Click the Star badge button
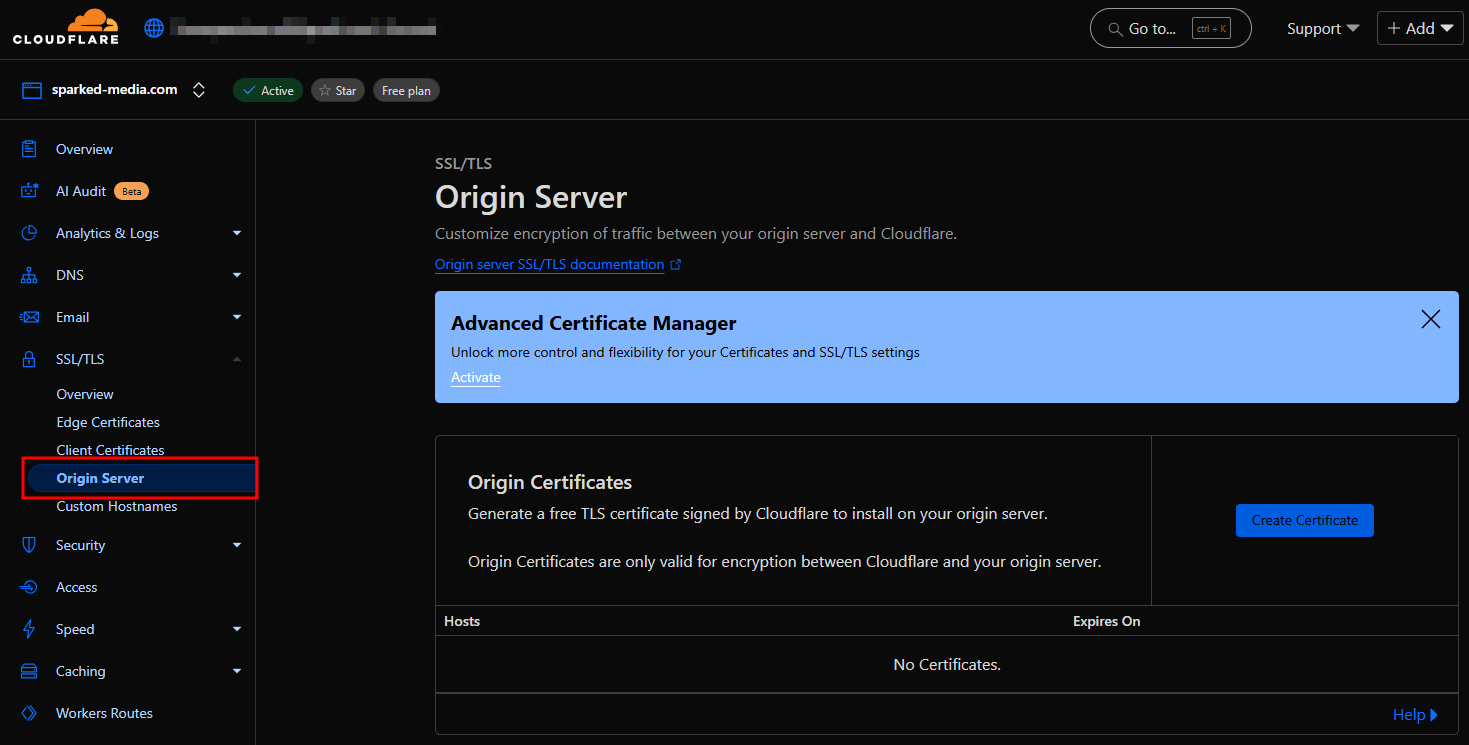The width and height of the screenshot is (1469, 745). (x=337, y=90)
